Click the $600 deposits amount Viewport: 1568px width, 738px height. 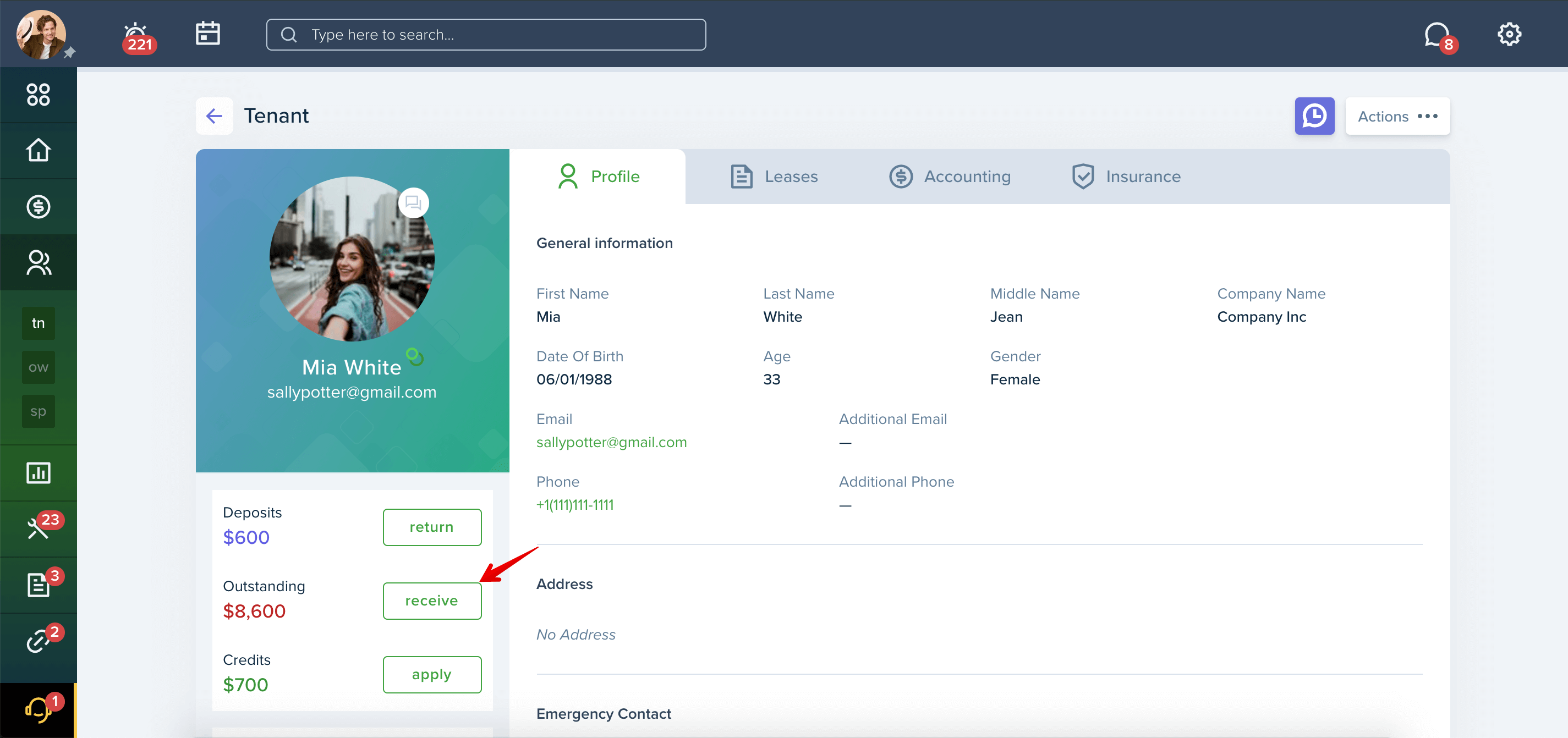(246, 537)
